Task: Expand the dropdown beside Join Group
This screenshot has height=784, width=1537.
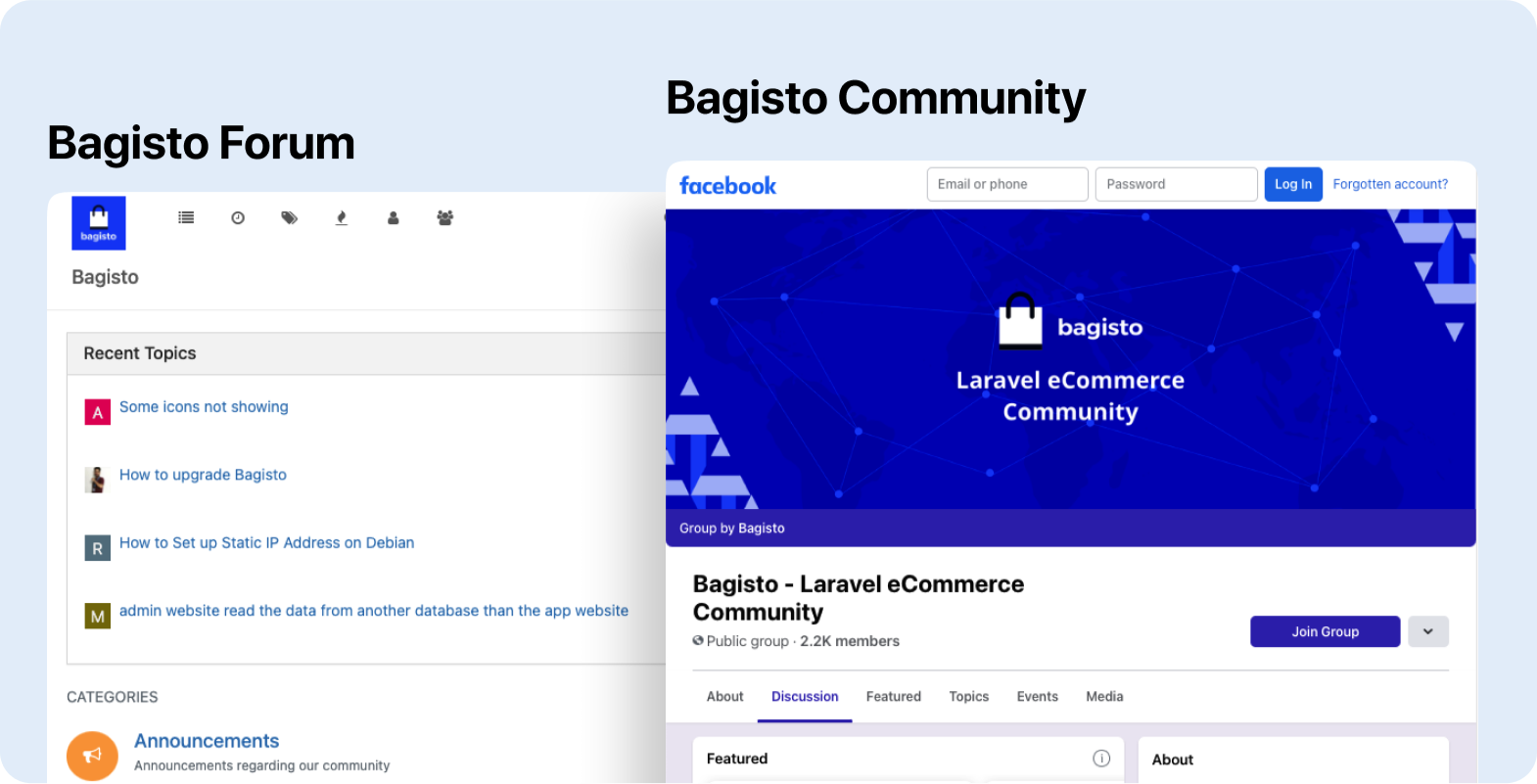Action: [1428, 631]
